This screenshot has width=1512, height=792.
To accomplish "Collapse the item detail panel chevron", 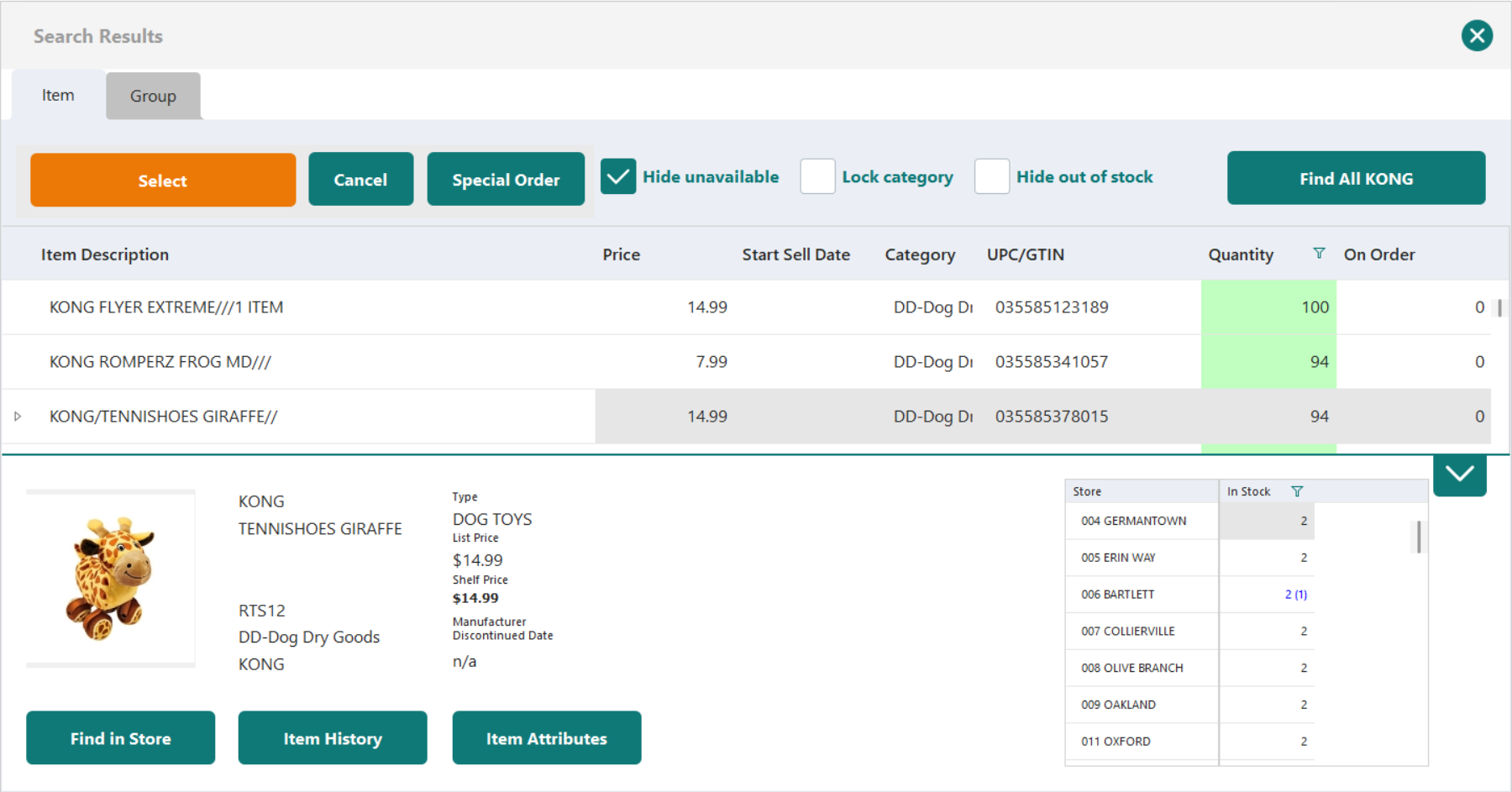I will pos(1460,475).
